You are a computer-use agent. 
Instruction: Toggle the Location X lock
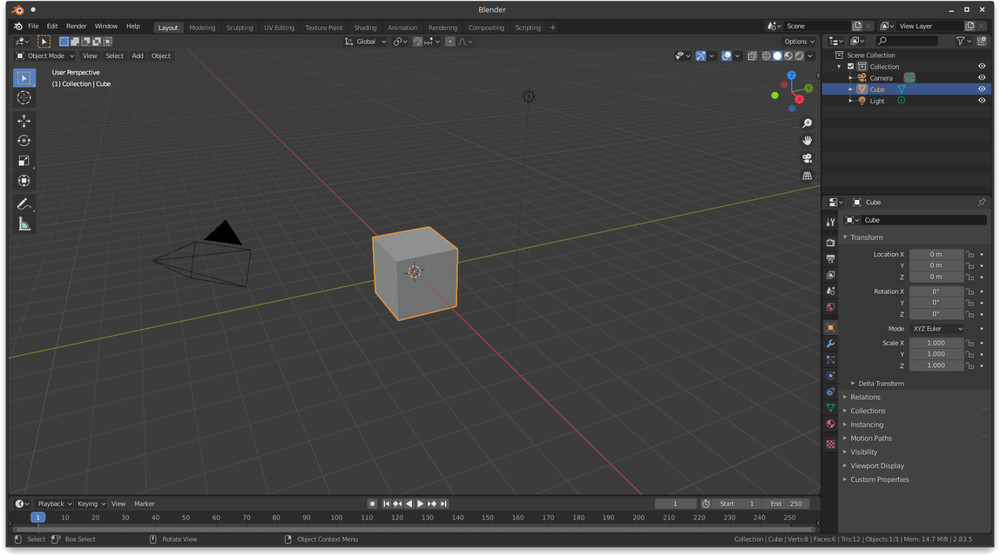point(970,255)
